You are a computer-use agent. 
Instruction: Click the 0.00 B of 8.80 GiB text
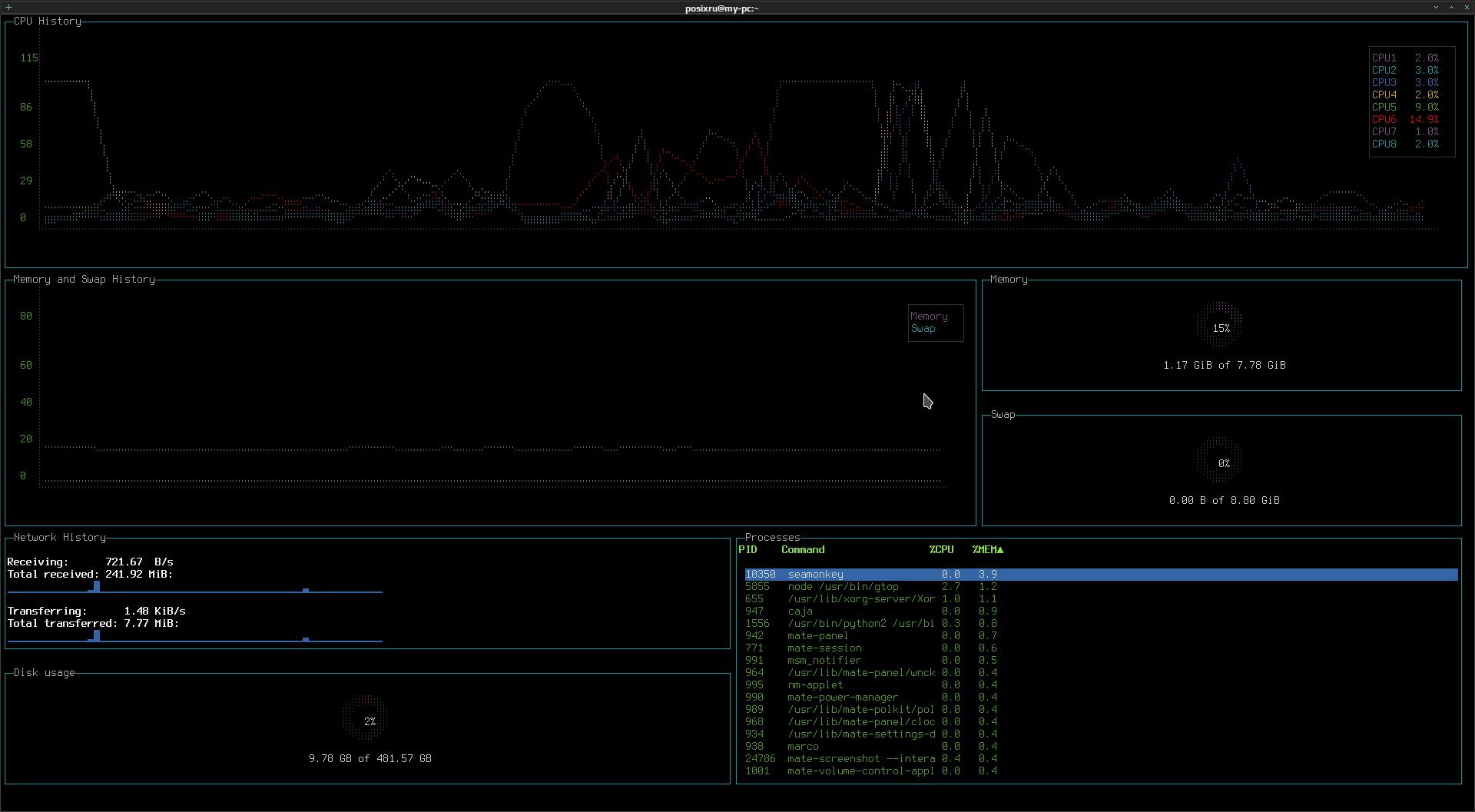(1224, 501)
